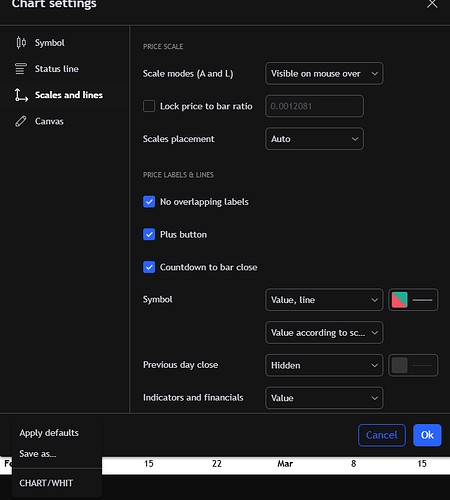Uncheck No overlapping labels
Viewport: 450px width, 500px height.
pos(149,202)
